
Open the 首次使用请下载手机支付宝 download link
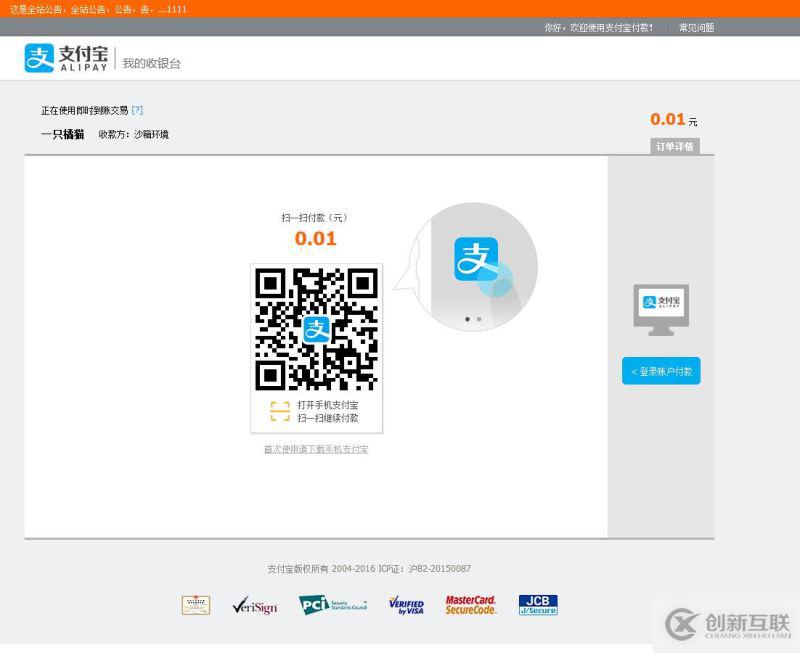coord(314,449)
